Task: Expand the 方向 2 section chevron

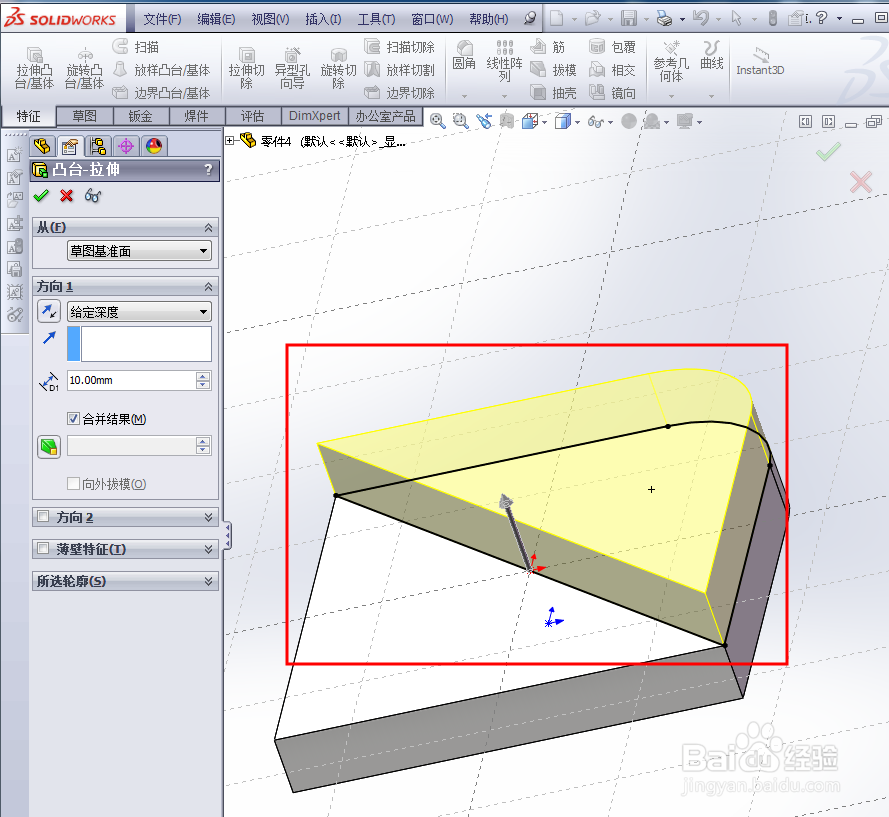Action: (208, 517)
